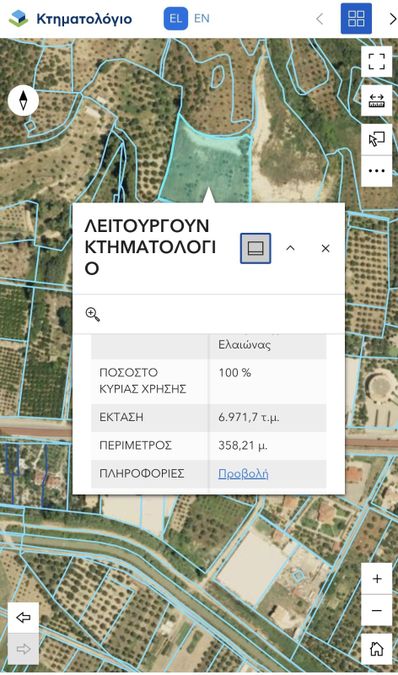Image resolution: width=398 pixels, height=675 pixels.
Task: Click the Κτηματολόγιο logo icon
Action: pyautogui.click(x=18, y=19)
